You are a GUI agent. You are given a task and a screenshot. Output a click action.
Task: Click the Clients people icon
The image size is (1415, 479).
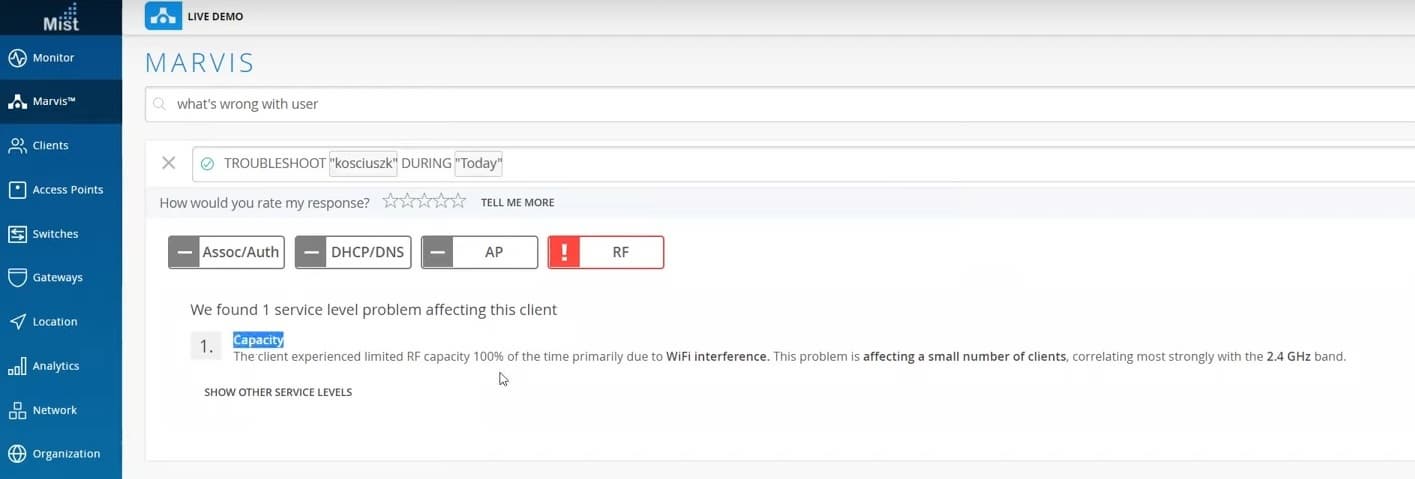17,146
